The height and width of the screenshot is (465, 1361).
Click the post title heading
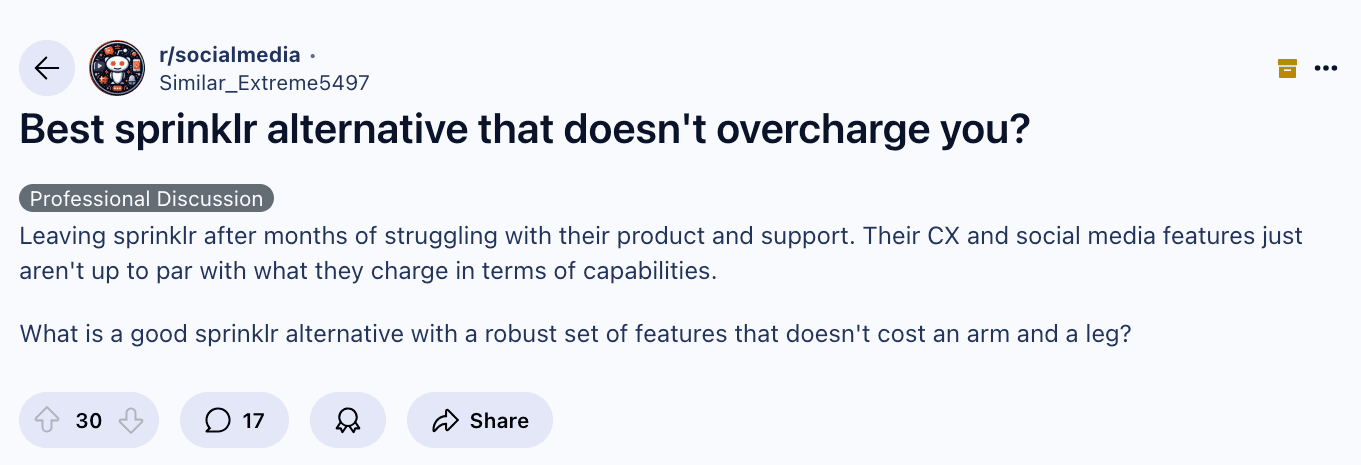[x=524, y=132]
